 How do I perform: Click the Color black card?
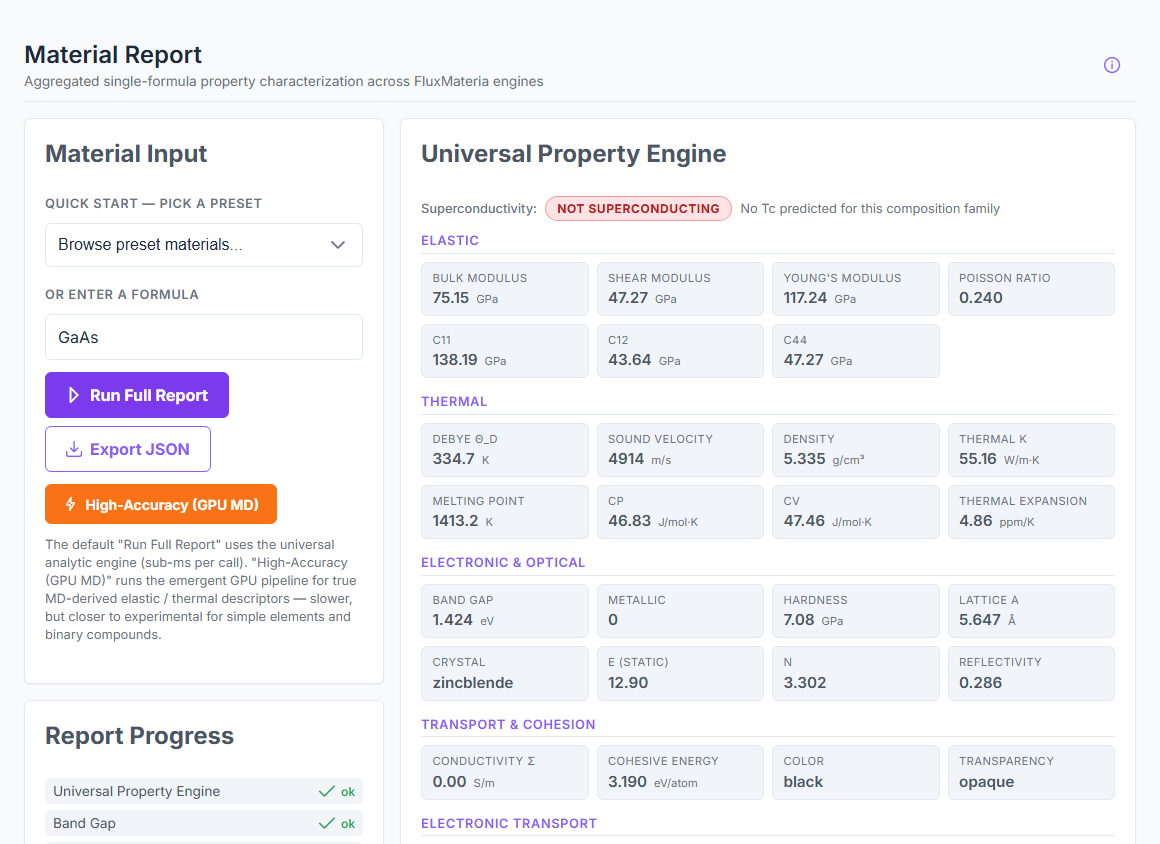[855, 772]
